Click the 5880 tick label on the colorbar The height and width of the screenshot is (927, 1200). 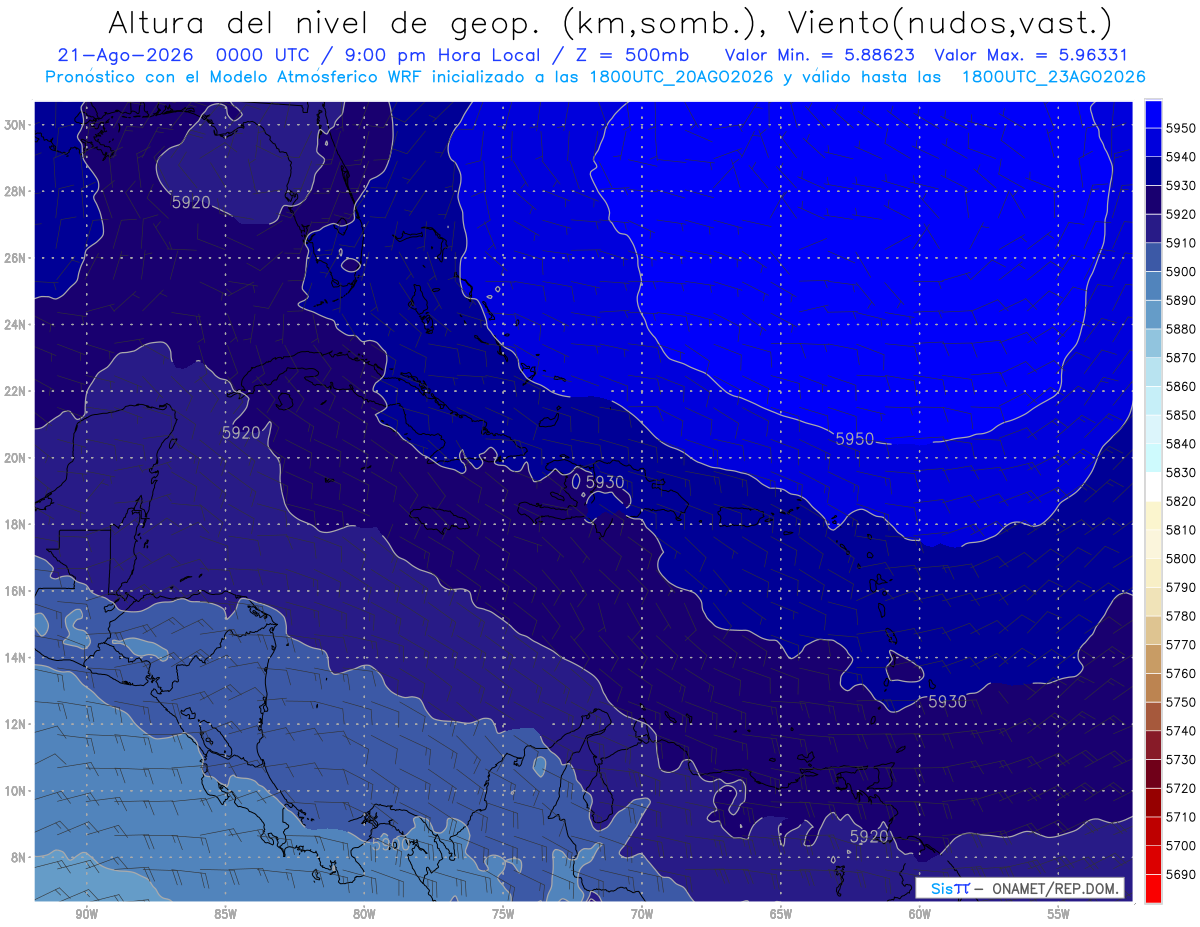pos(1181,330)
